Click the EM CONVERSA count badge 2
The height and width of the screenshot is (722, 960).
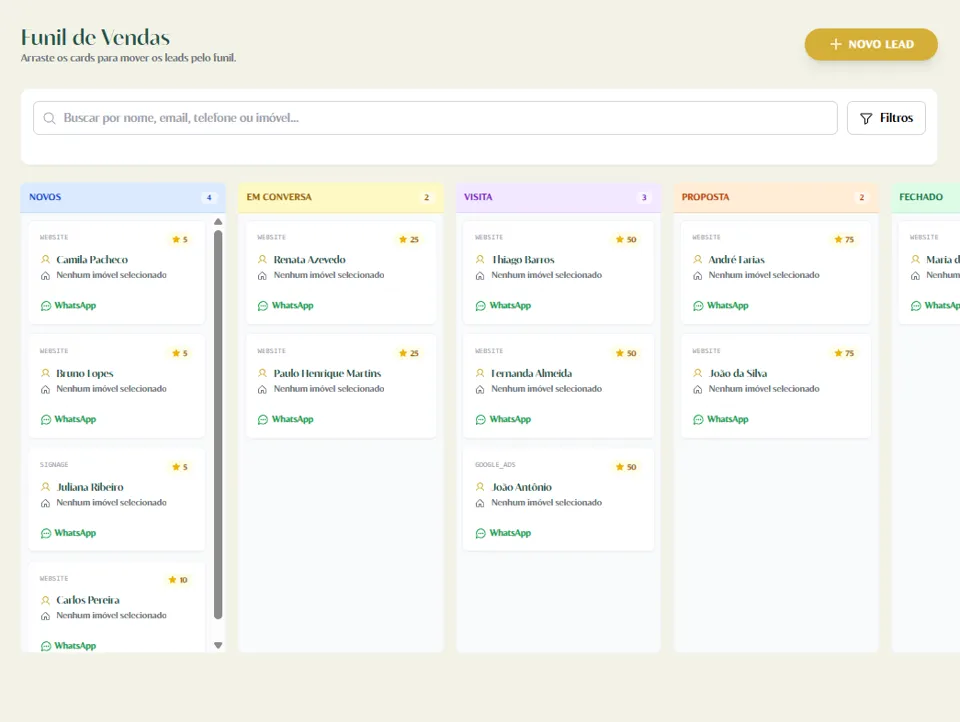(427, 197)
